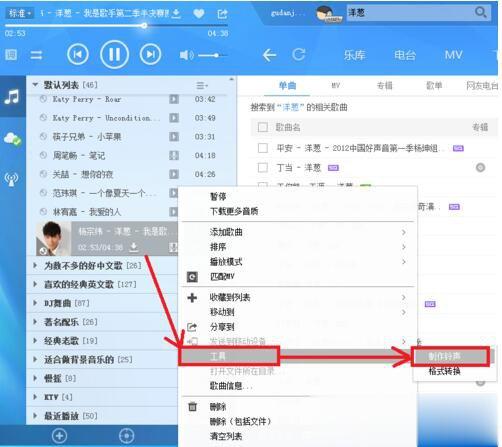The image size is (502, 447).
Task: Toggle the play mode shuffle icon
Action: coord(36,55)
